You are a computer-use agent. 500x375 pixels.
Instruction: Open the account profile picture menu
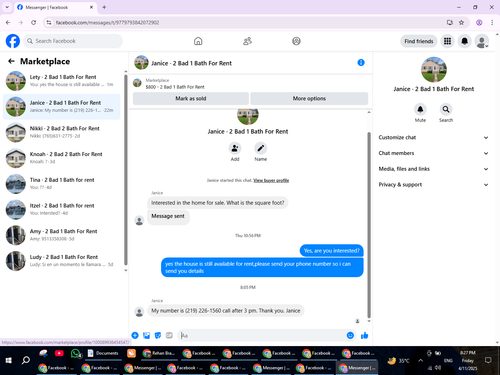tap(482, 41)
